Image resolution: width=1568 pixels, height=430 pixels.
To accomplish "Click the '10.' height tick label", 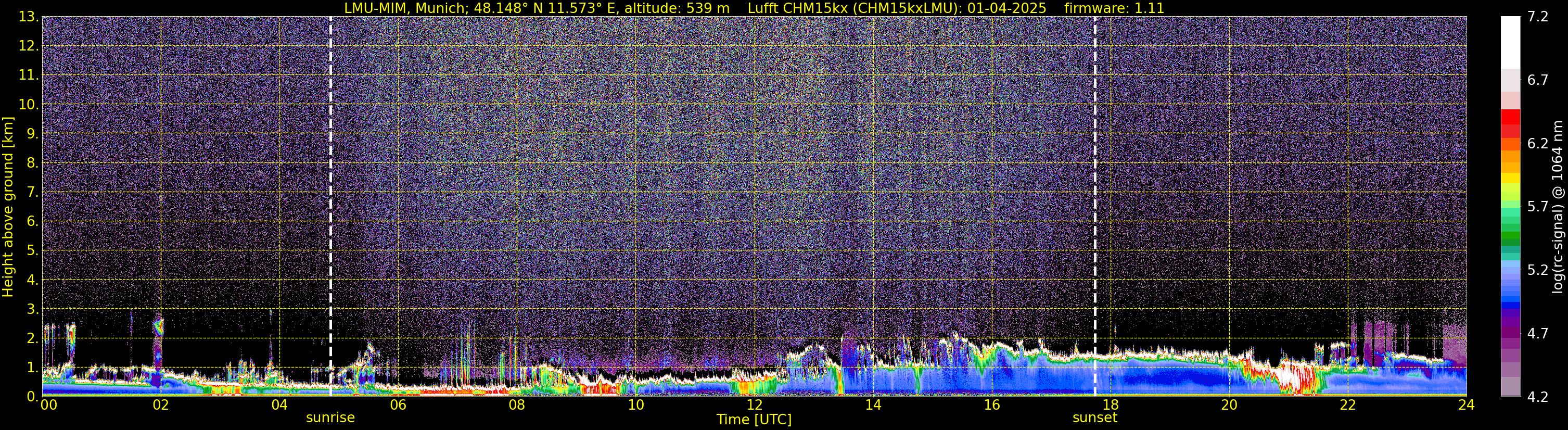I will pos(29,105).
